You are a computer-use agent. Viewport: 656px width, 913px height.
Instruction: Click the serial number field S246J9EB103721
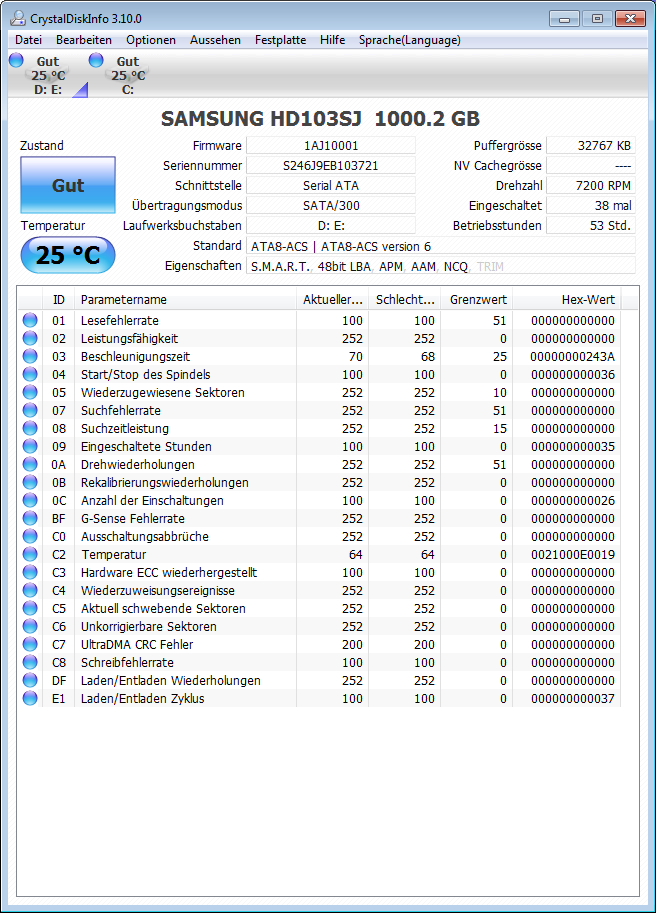coord(331,165)
